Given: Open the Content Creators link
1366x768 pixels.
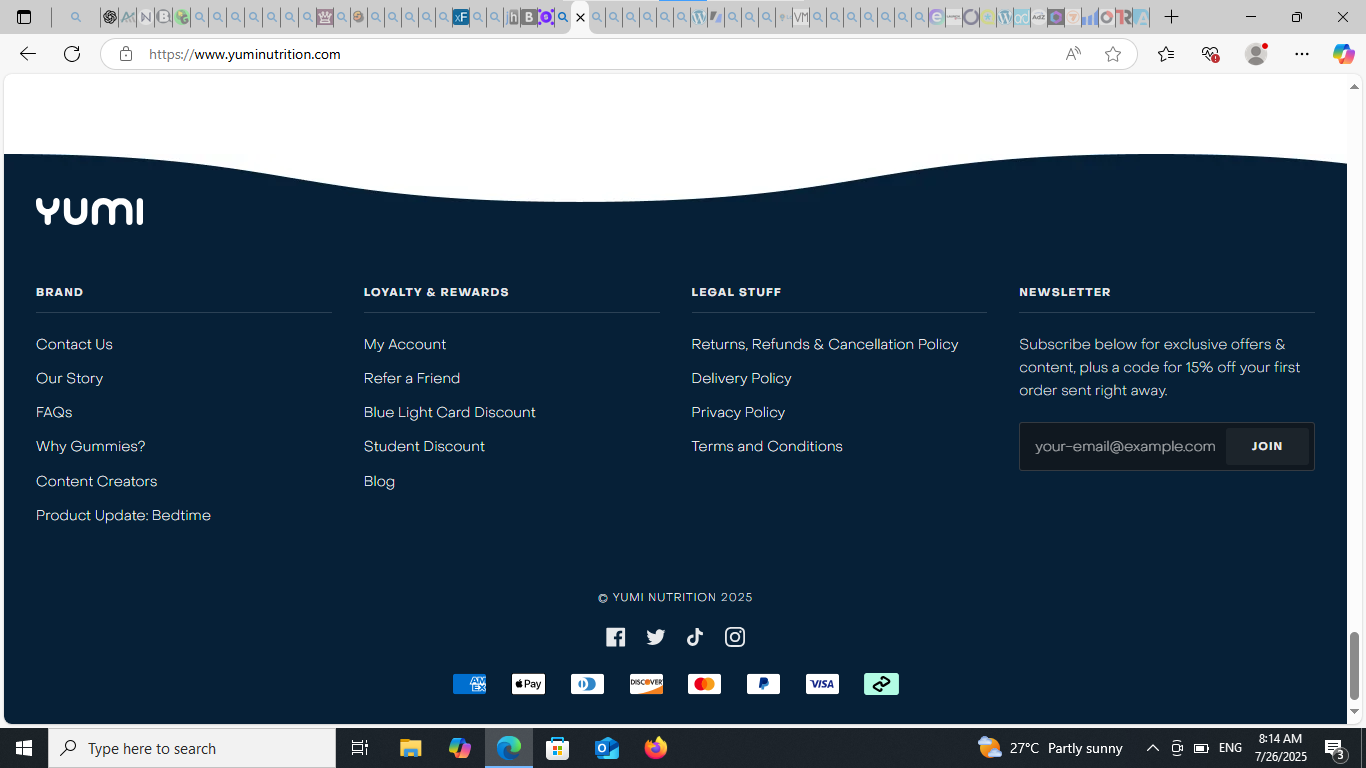Looking at the screenshot, I should coord(96,481).
